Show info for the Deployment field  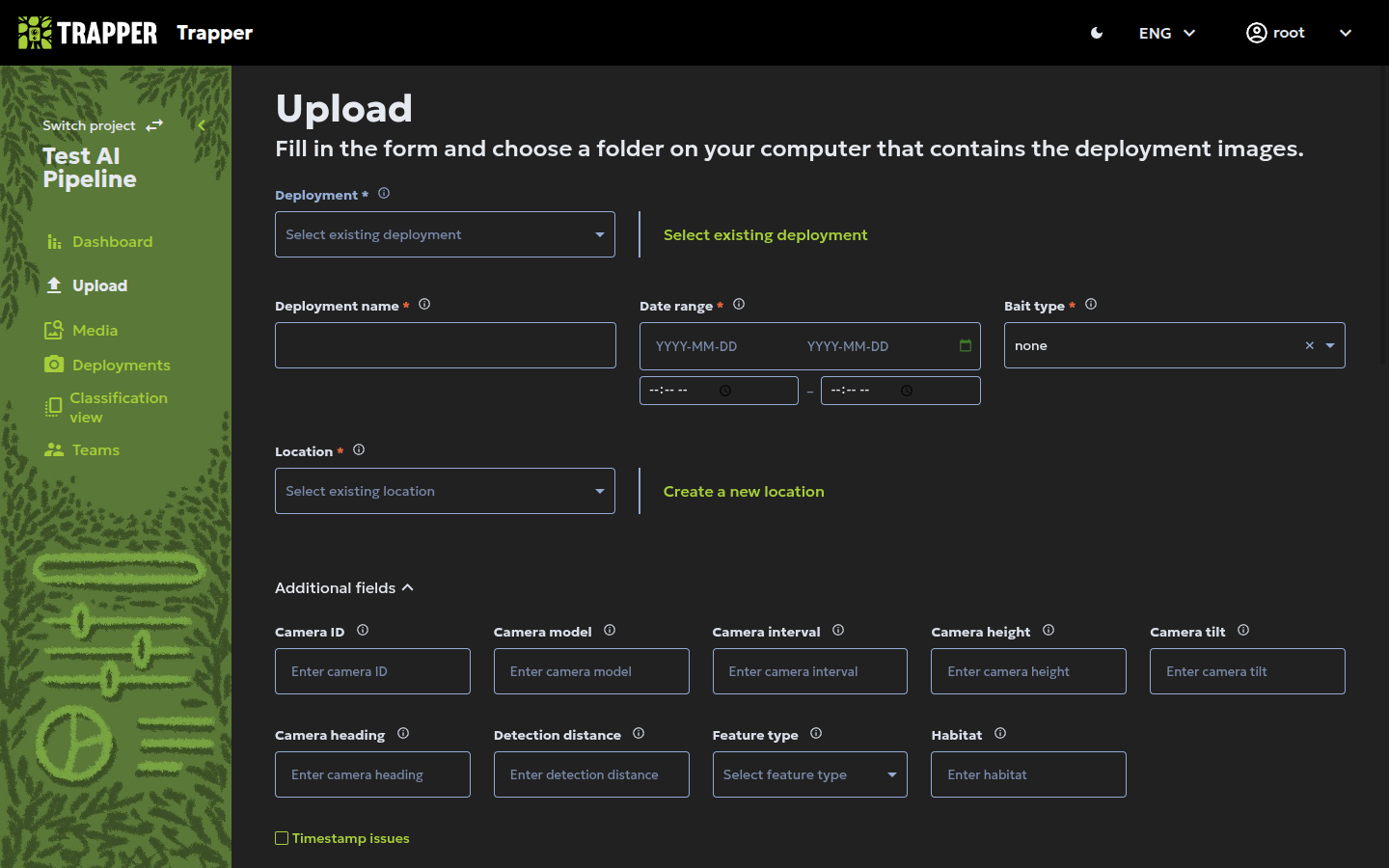click(384, 193)
